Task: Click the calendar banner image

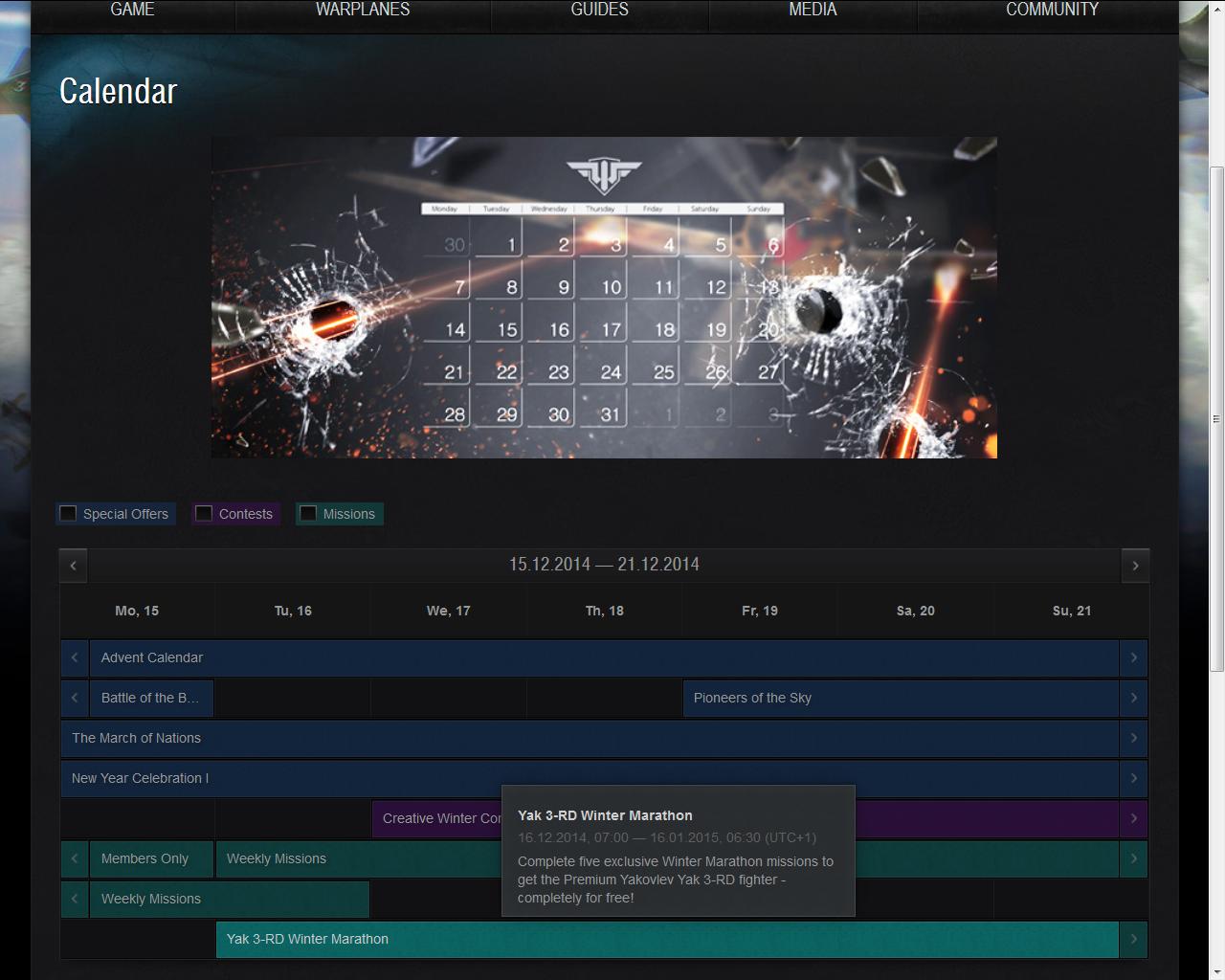Action: tap(604, 298)
